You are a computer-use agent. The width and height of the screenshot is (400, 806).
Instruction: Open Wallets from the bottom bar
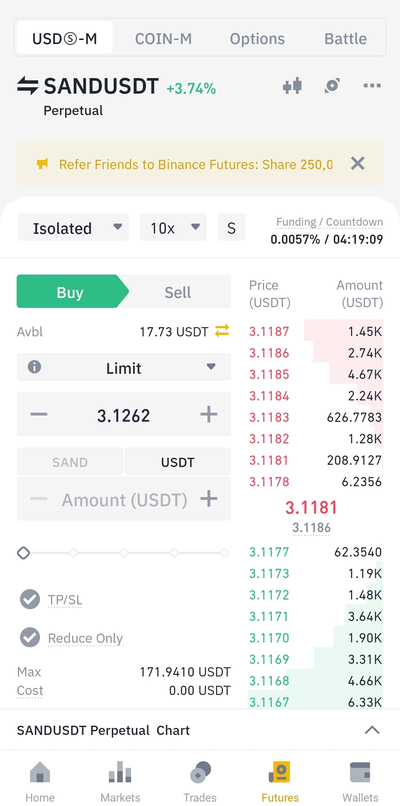360,781
